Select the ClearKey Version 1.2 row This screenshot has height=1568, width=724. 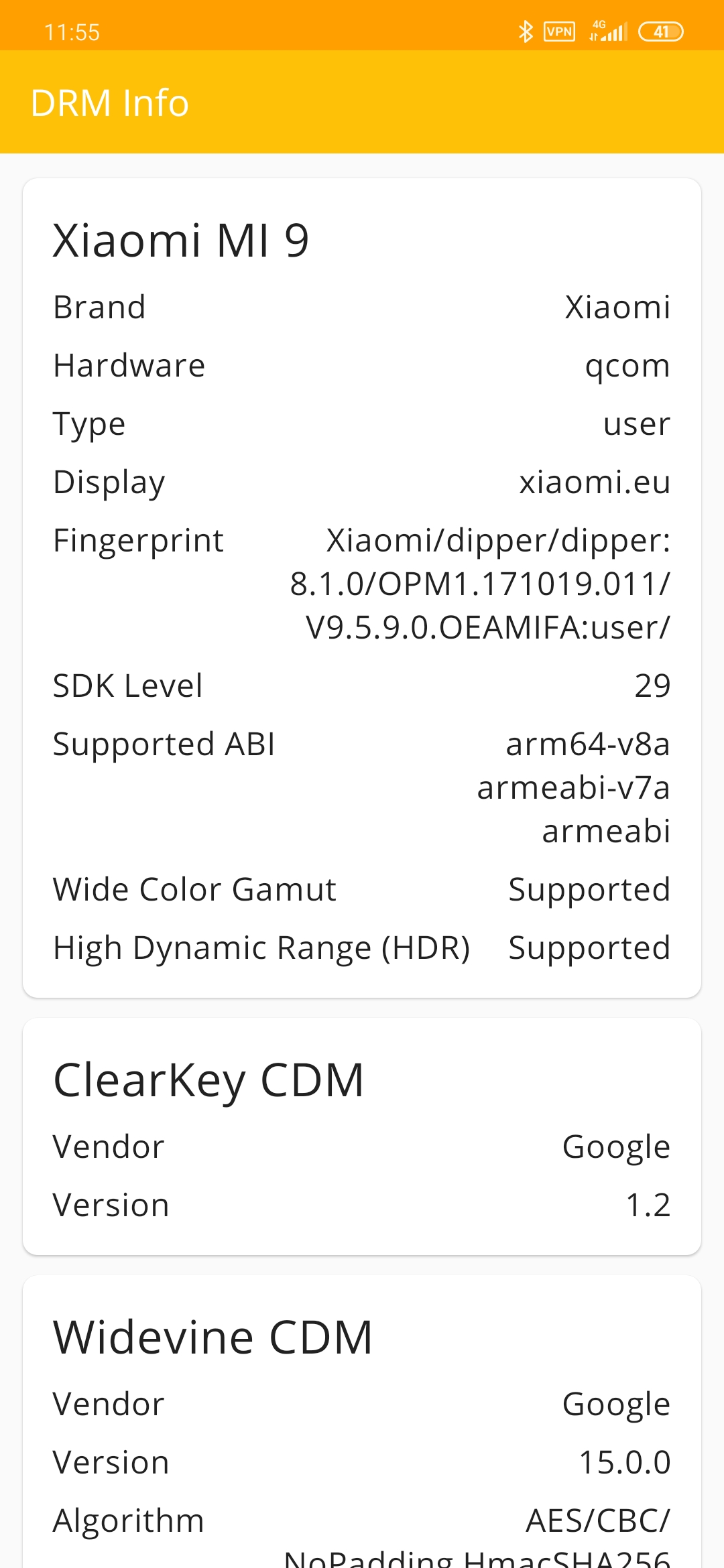(x=362, y=1205)
